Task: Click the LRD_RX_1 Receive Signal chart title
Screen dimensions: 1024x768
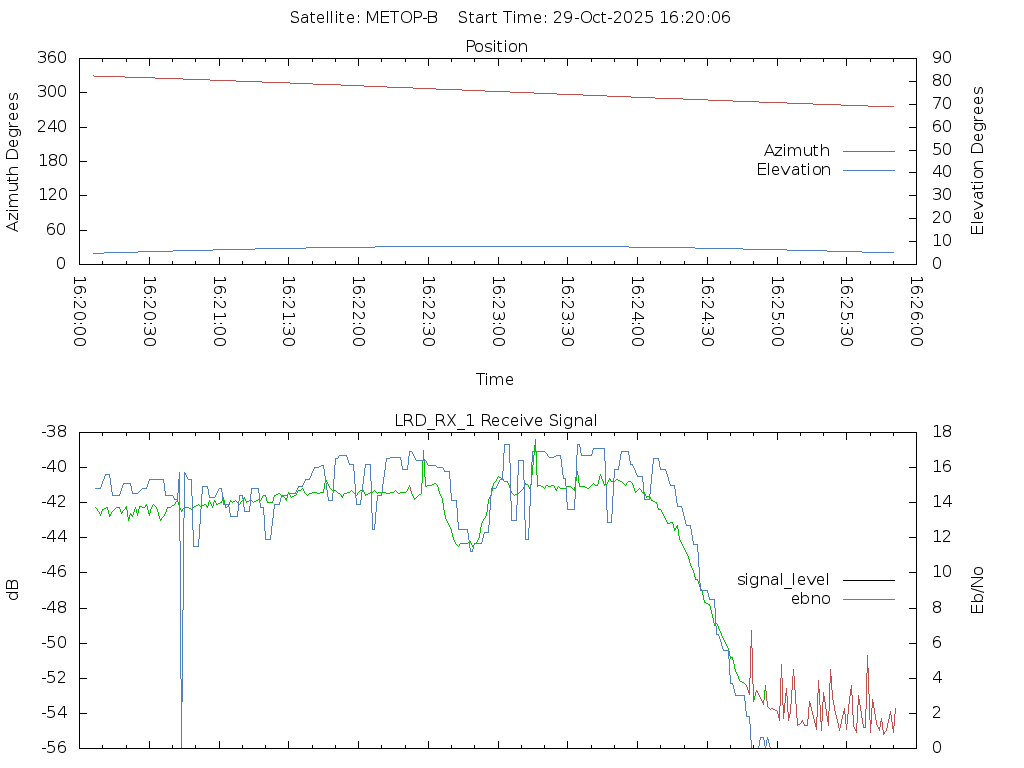Action: pyautogui.click(x=496, y=420)
